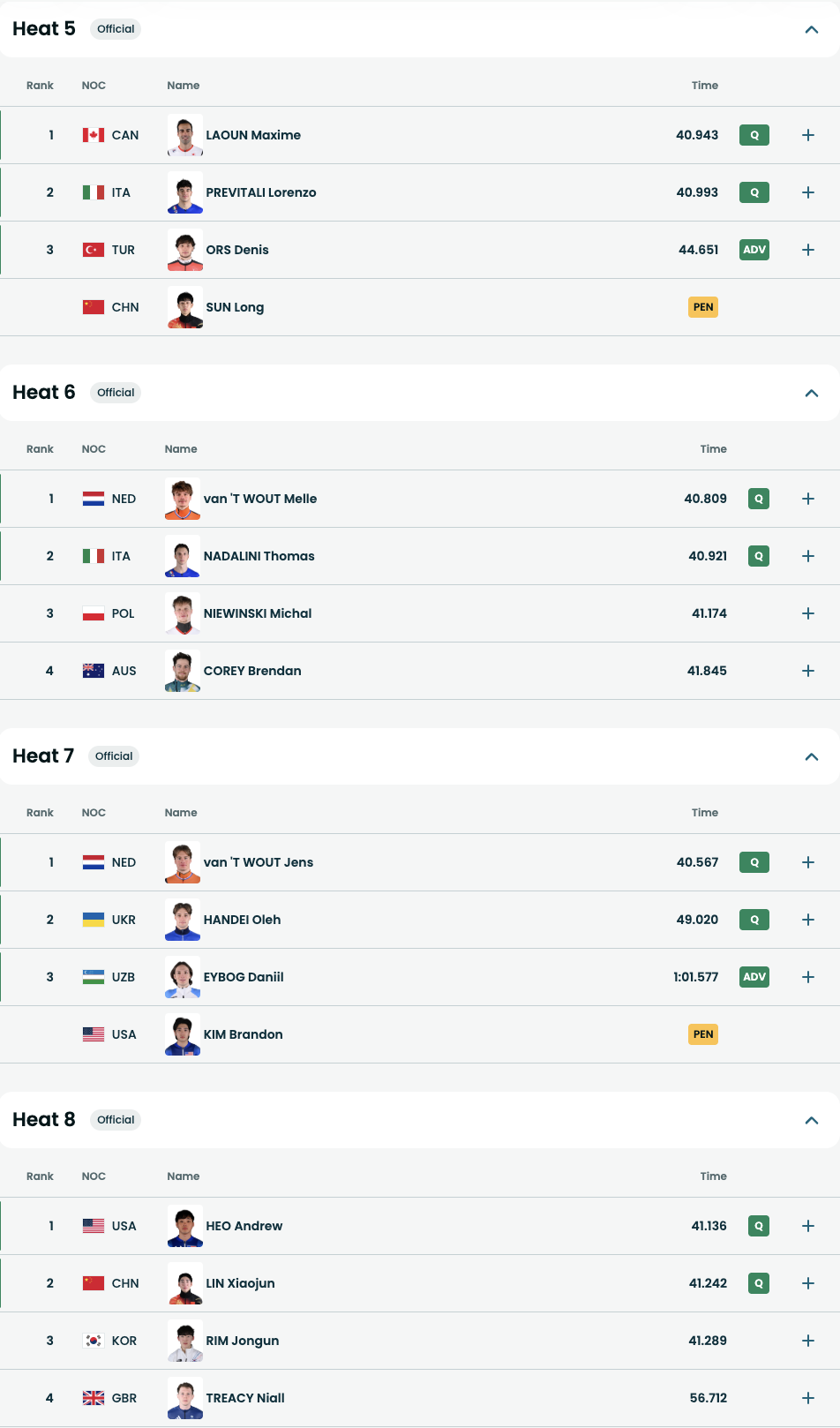Screen dimensions: 840x1428
Task: Click plus icon for TREACY Niall
Action: tap(807, 1398)
